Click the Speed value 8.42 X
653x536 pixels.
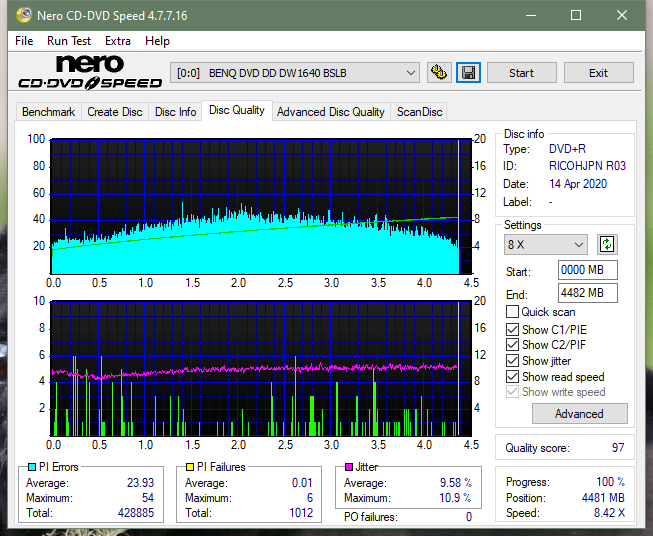tap(609, 513)
